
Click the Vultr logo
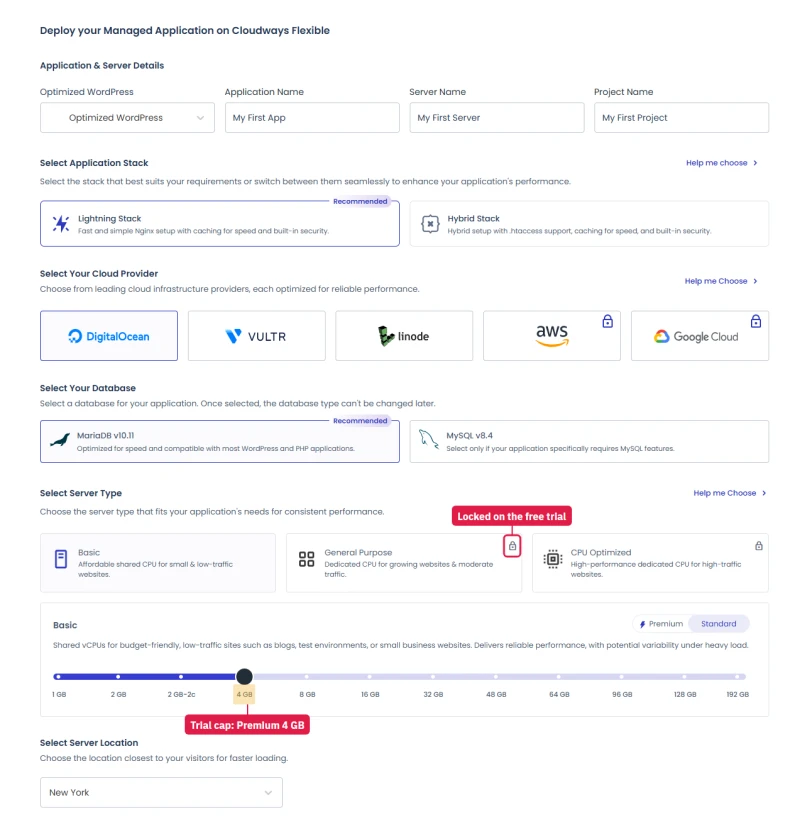[256, 336]
